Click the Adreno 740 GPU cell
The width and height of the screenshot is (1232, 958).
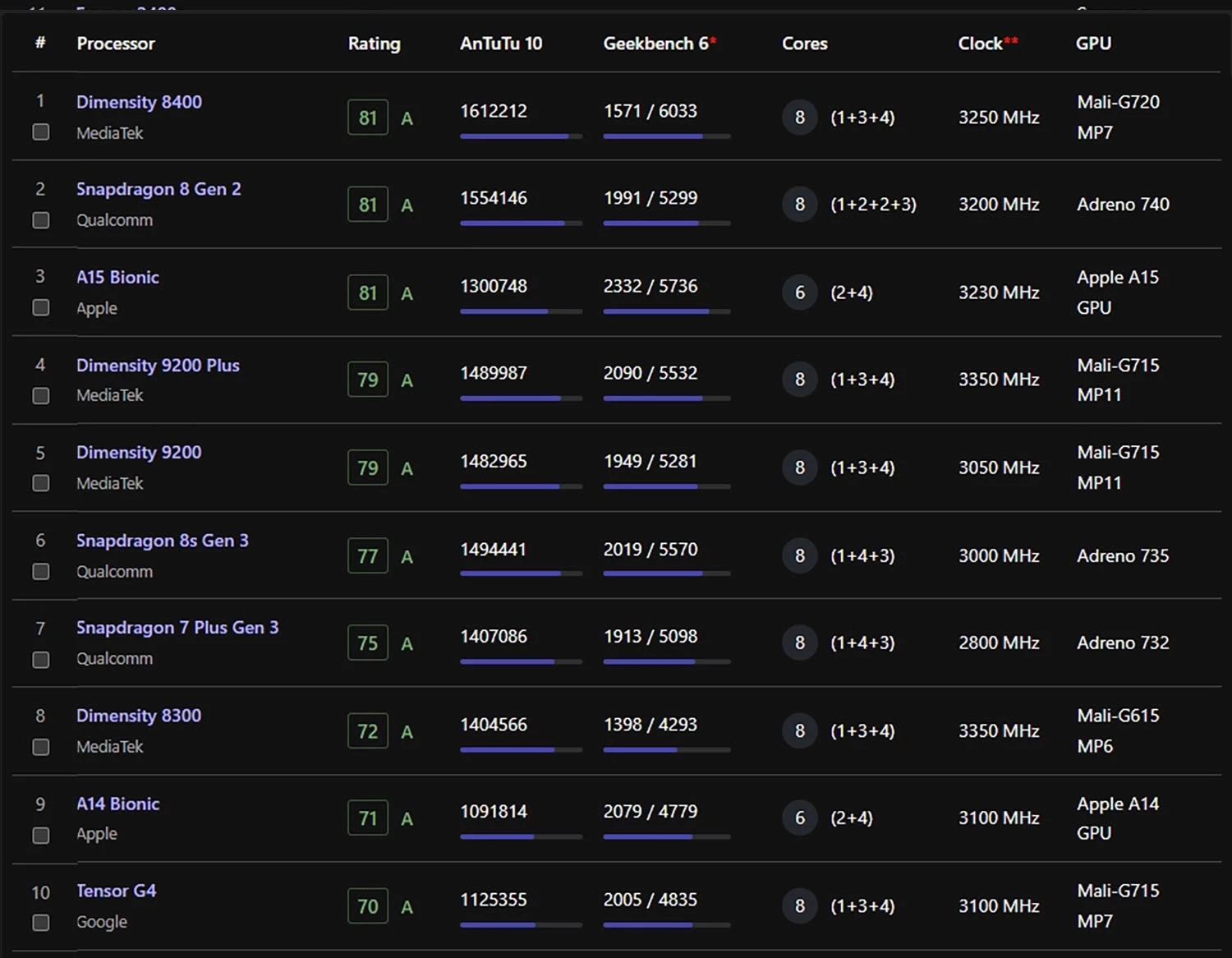pos(1123,204)
